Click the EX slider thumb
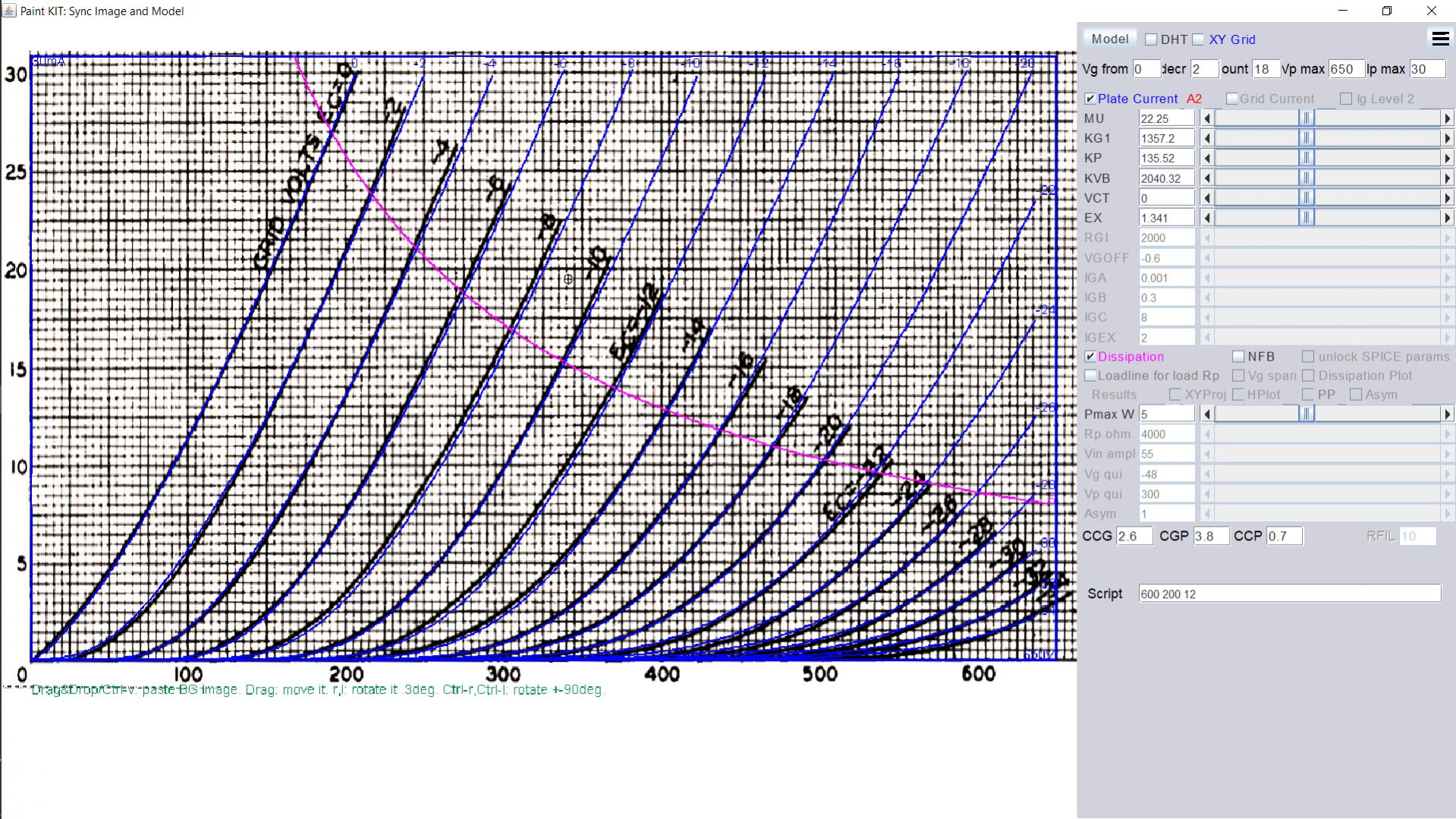This screenshot has height=819, width=1456. (1307, 218)
